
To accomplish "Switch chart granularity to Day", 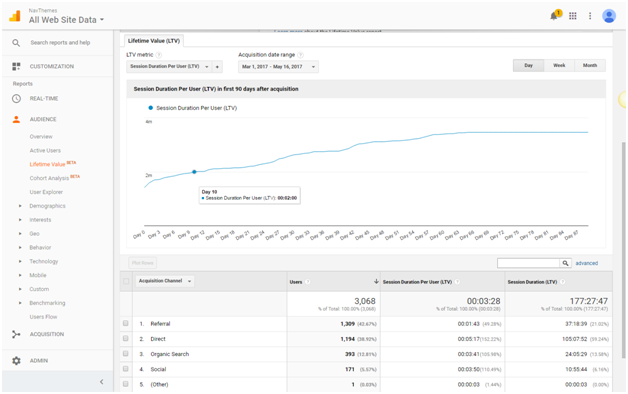I will click(x=528, y=65).
